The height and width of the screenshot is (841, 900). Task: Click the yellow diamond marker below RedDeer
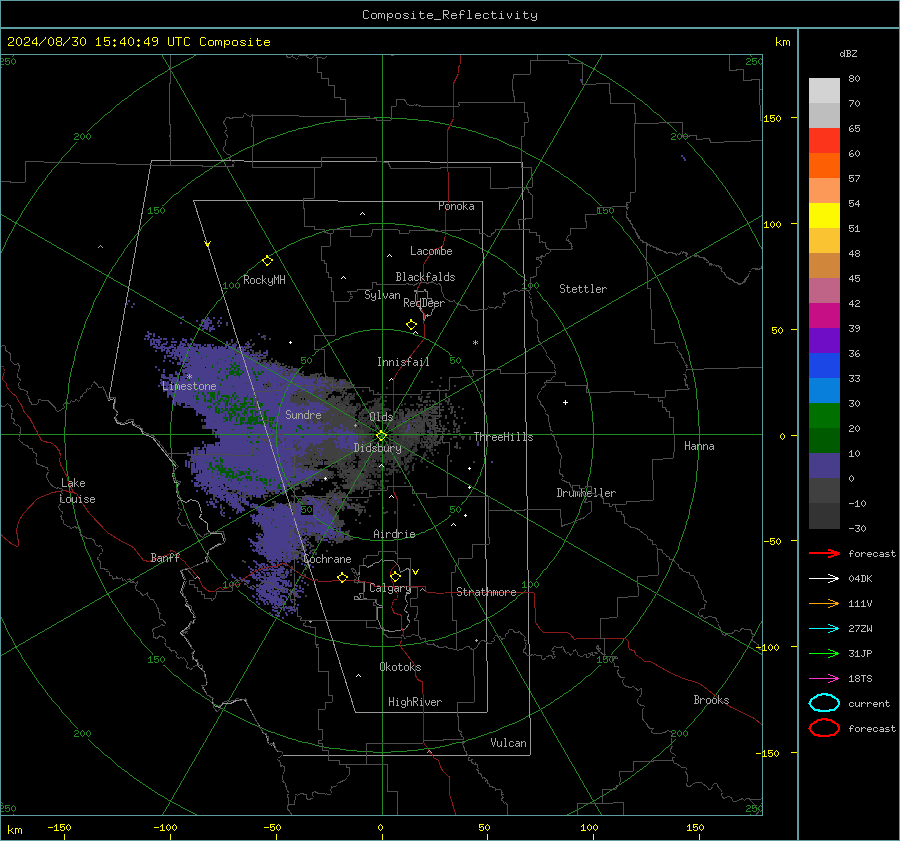(x=411, y=325)
